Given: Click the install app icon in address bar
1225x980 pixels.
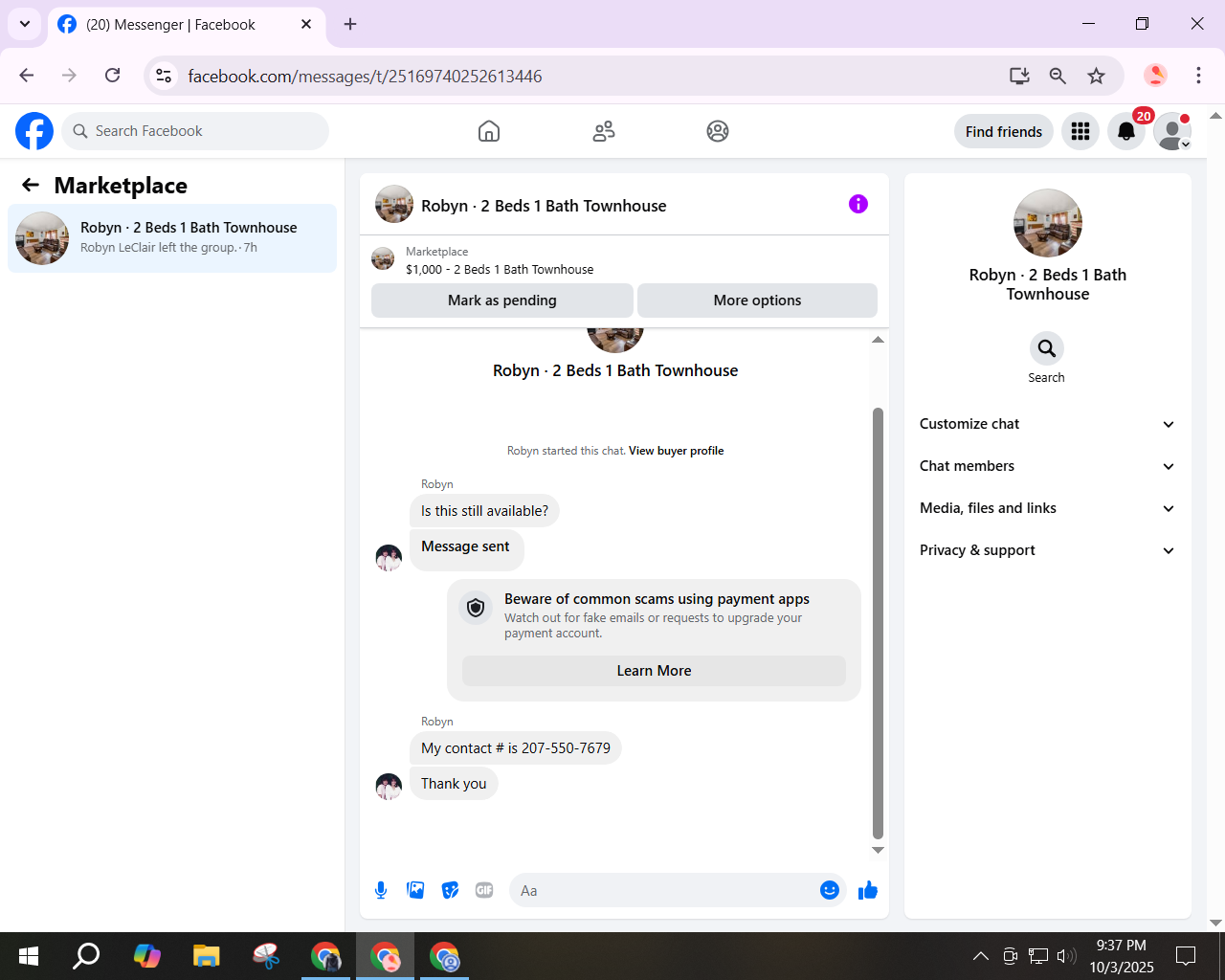Looking at the screenshot, I should [x=1019, y=76].
